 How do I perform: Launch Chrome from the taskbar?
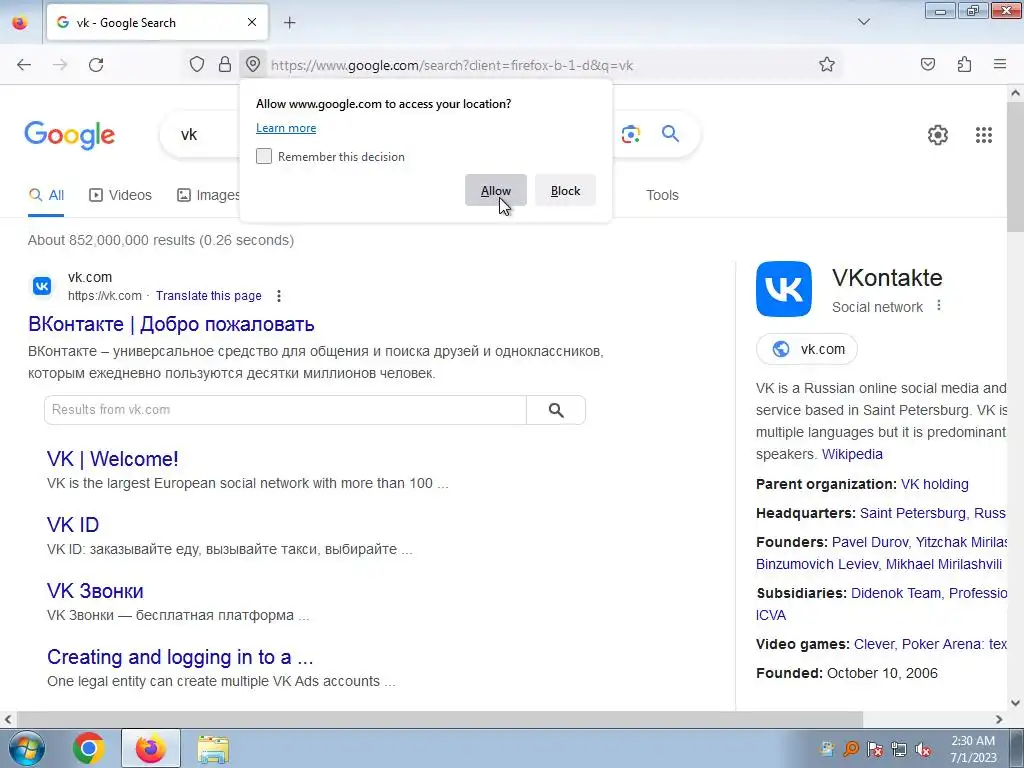click(x=88, y=748)
